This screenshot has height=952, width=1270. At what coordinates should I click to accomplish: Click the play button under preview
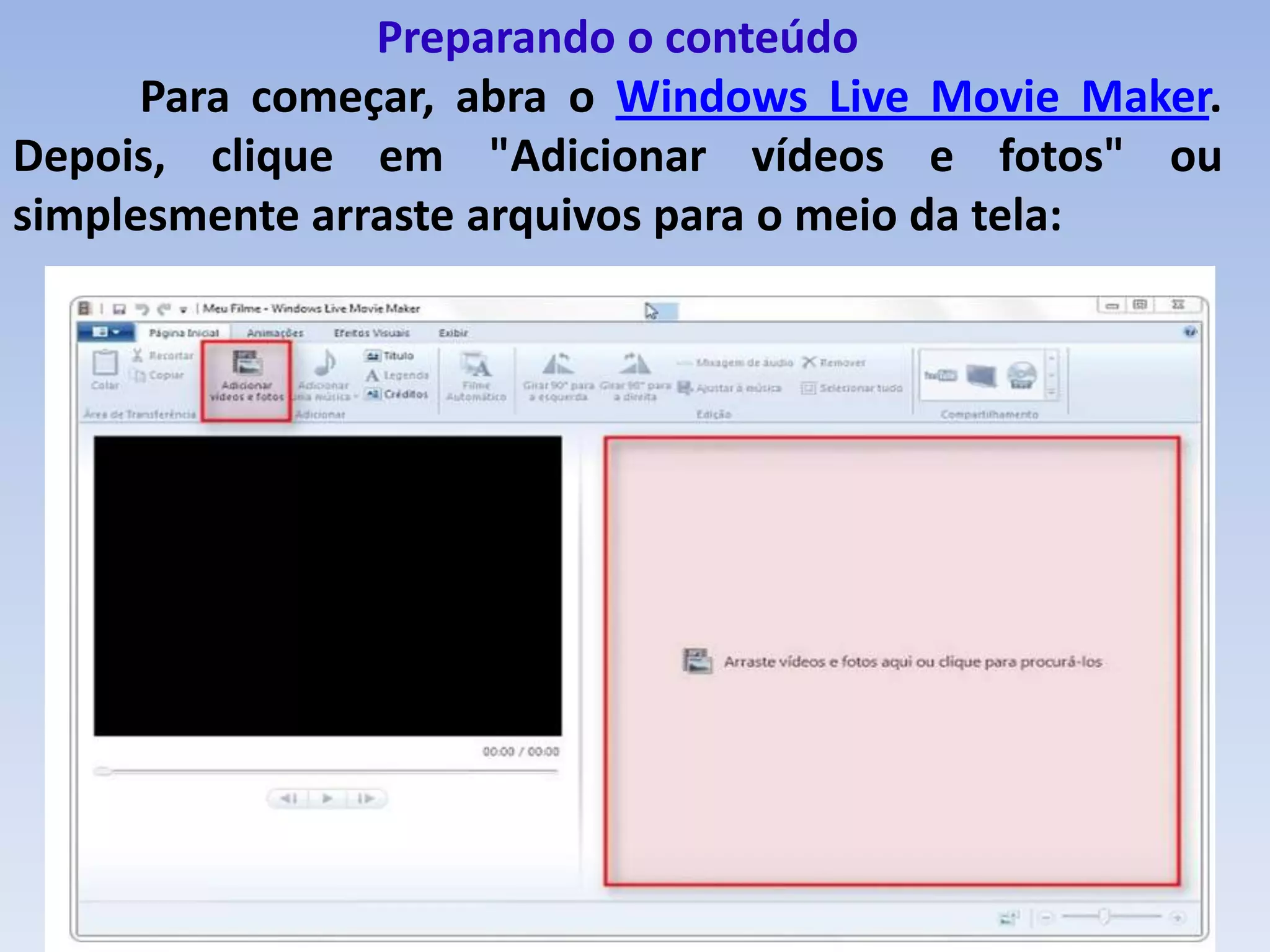[x=327, y=798]
